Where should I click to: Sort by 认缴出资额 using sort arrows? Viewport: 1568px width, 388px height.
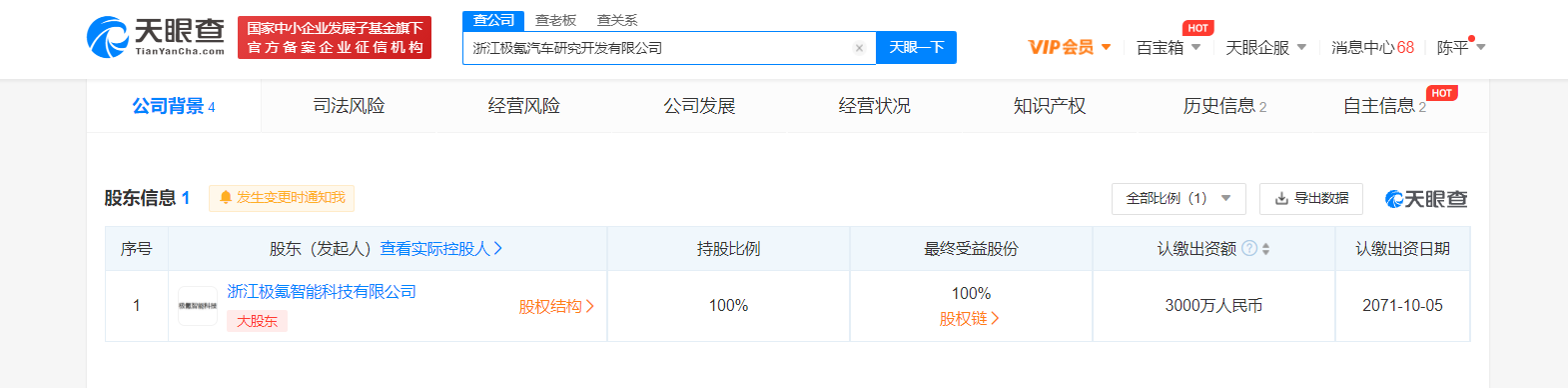click(x=1265, y=249)
